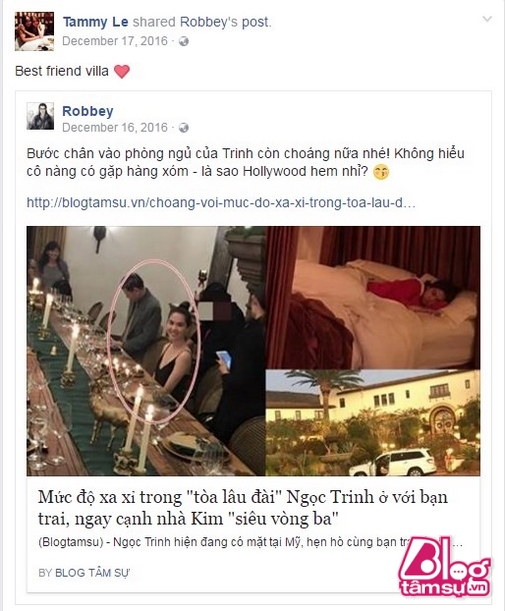
Task: Click the globe privacy icon beside December 17
Action: (x=184, y=41)
